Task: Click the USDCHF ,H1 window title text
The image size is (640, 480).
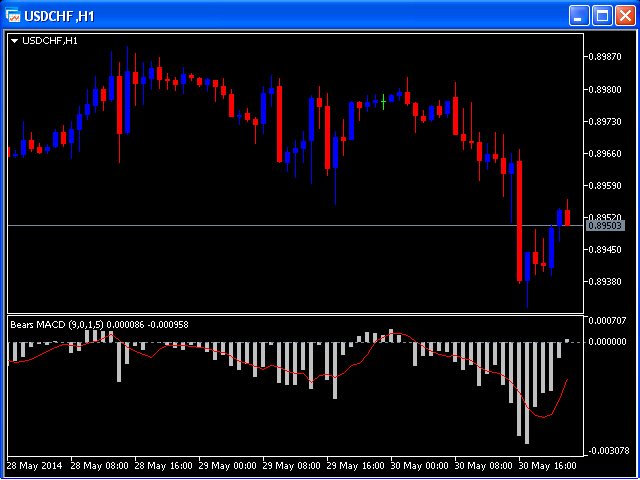Action: click(60, 16)
